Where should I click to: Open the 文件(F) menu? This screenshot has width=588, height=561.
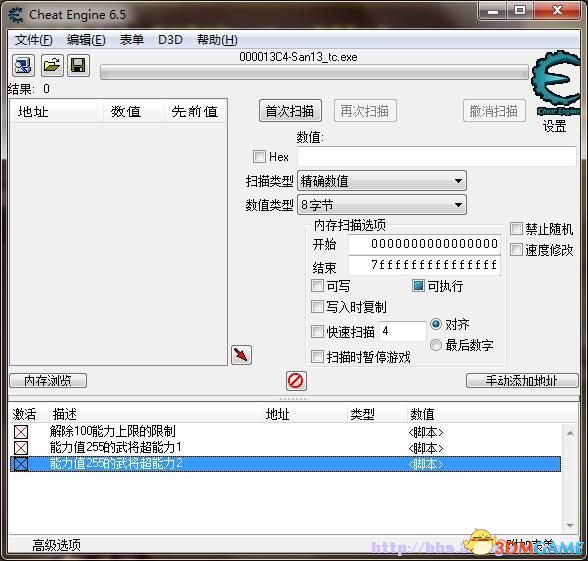click(x=33, y=40)
